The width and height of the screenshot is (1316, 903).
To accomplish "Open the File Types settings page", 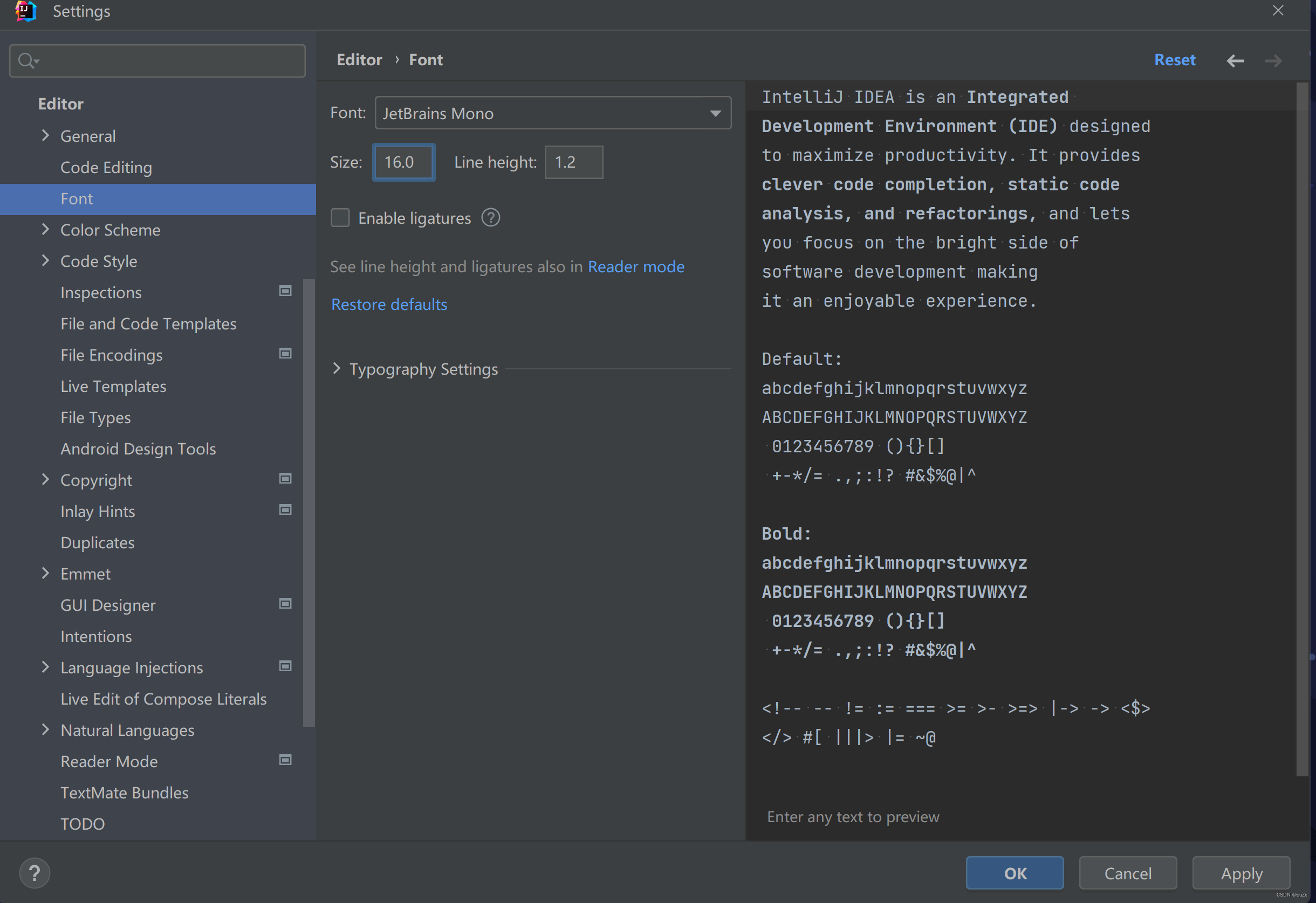I will click(x=95, y=417).
